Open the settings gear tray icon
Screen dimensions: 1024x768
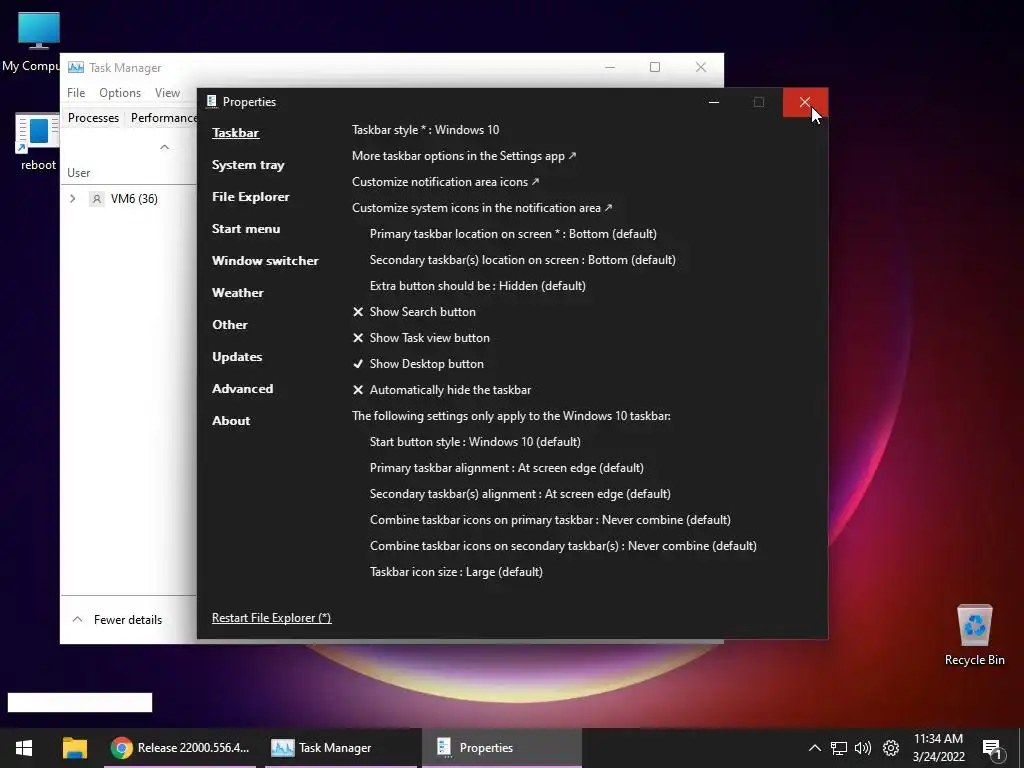click(x=891, y=748)
